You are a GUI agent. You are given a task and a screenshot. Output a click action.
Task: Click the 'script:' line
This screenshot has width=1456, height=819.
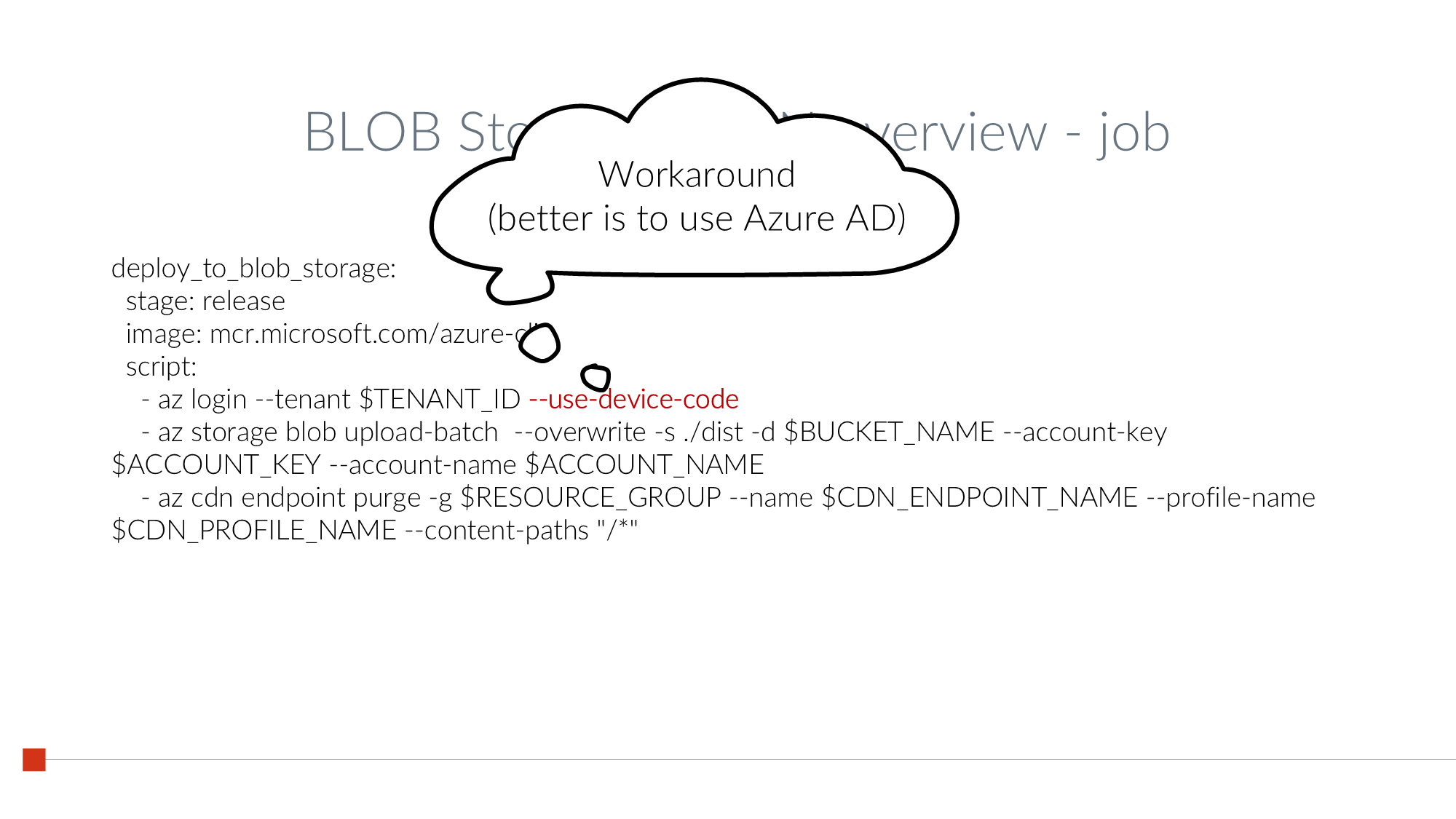click(x=161, y=367)
